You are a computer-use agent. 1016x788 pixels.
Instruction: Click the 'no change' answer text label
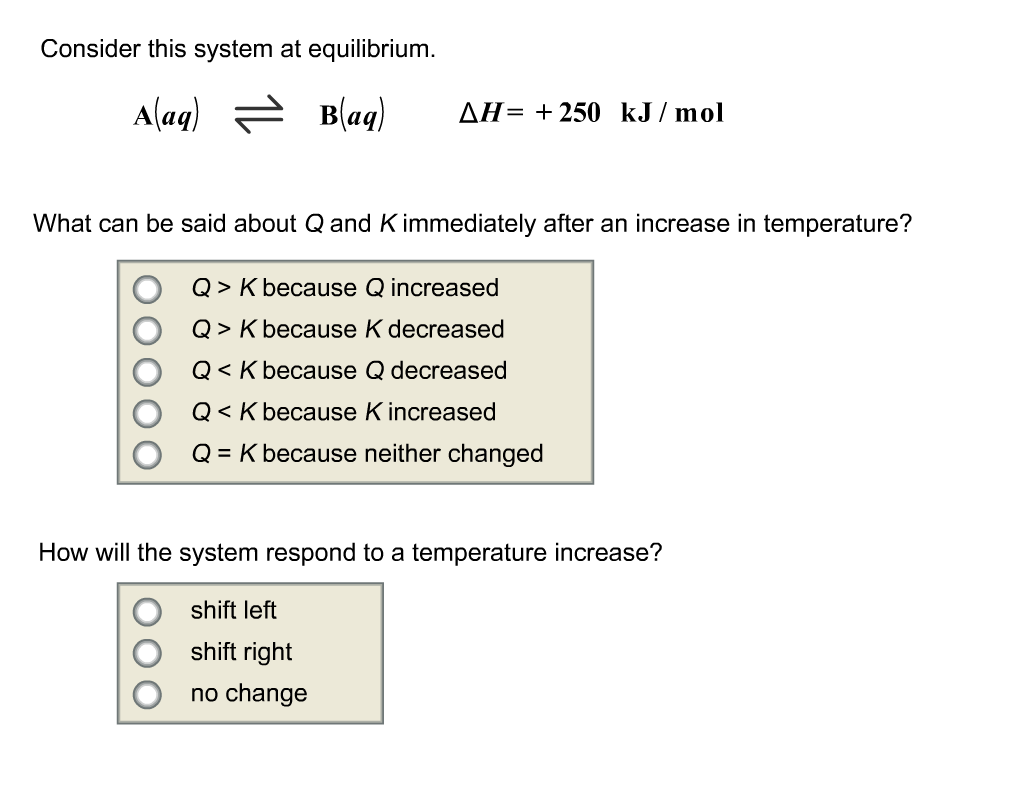coord(249,693)
